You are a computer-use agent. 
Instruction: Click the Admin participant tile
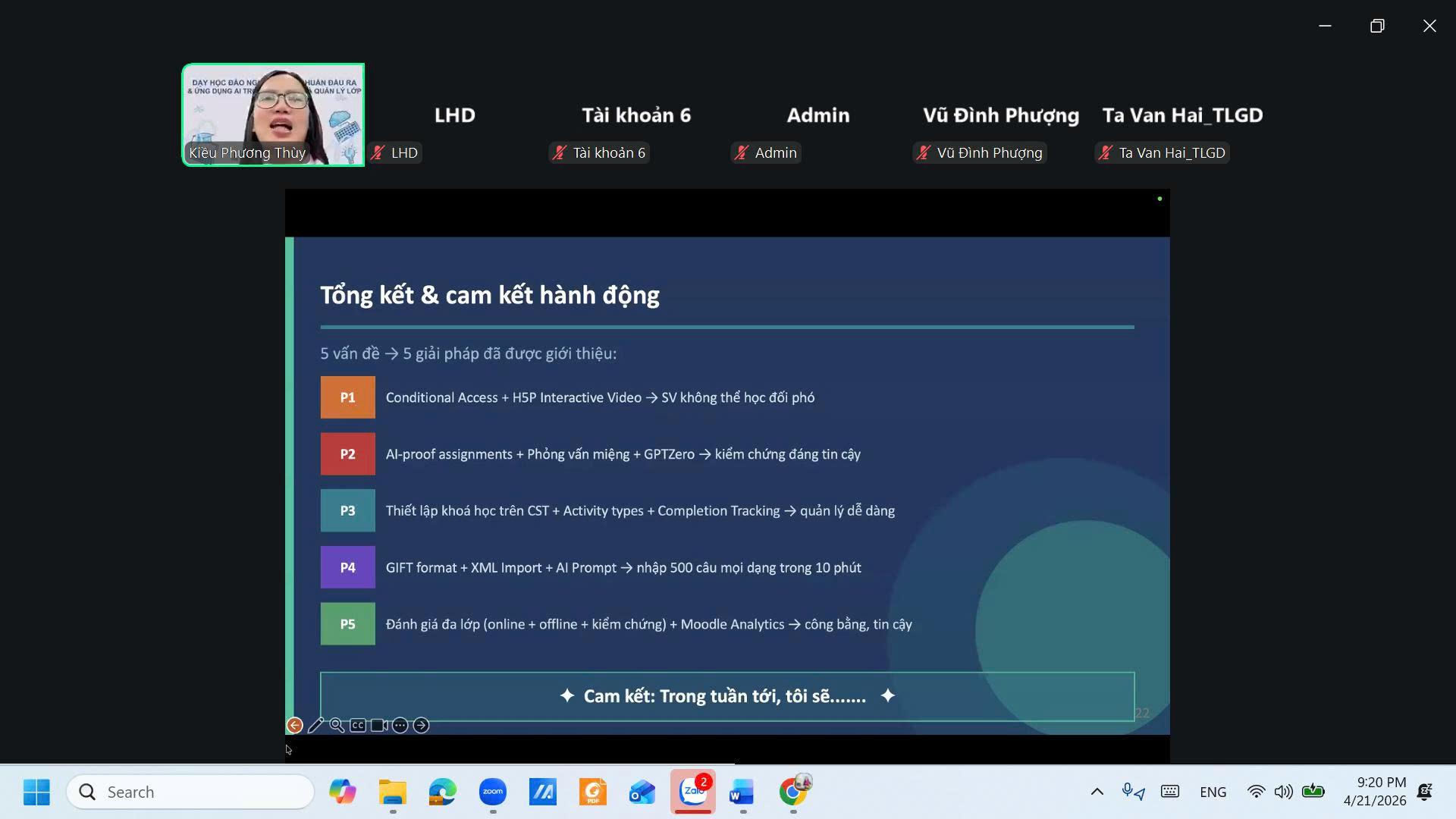[x=818, y=115]
